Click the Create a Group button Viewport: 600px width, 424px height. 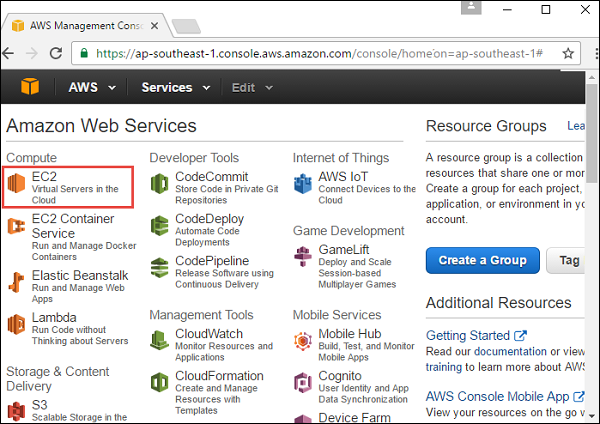pos(482,260)
